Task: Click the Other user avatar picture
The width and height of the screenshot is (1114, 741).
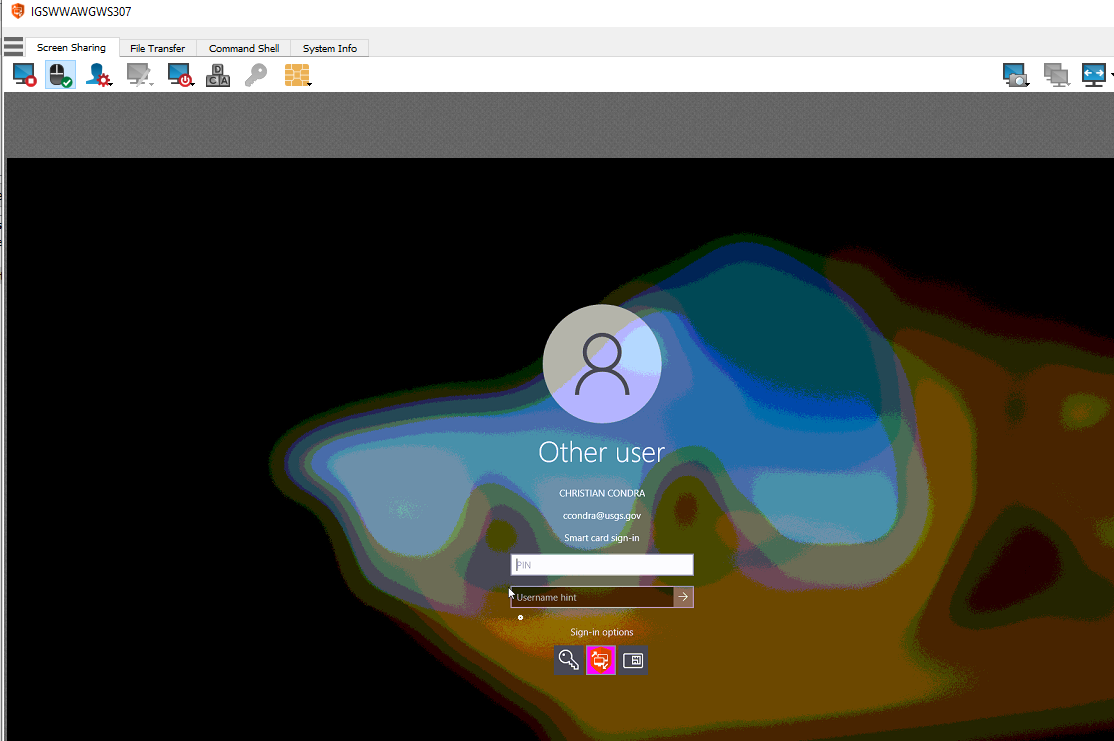Action: coord(602,364)
